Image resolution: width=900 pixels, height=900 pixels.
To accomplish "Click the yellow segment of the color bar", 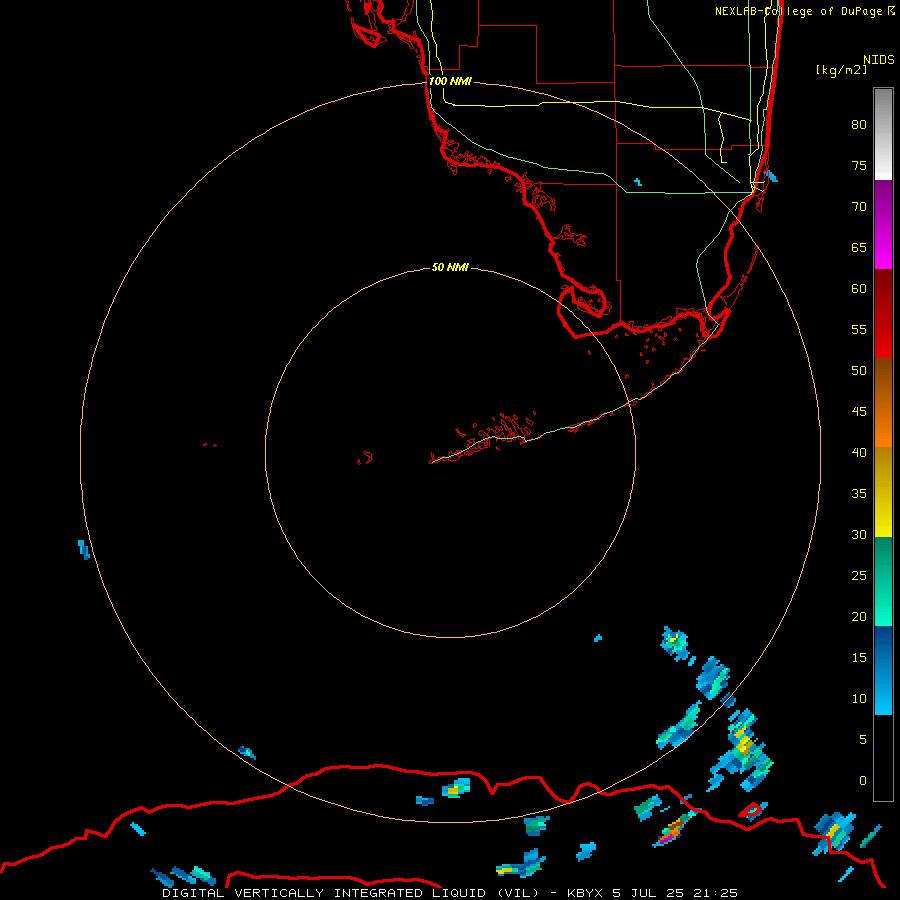I will click(883, 492).
